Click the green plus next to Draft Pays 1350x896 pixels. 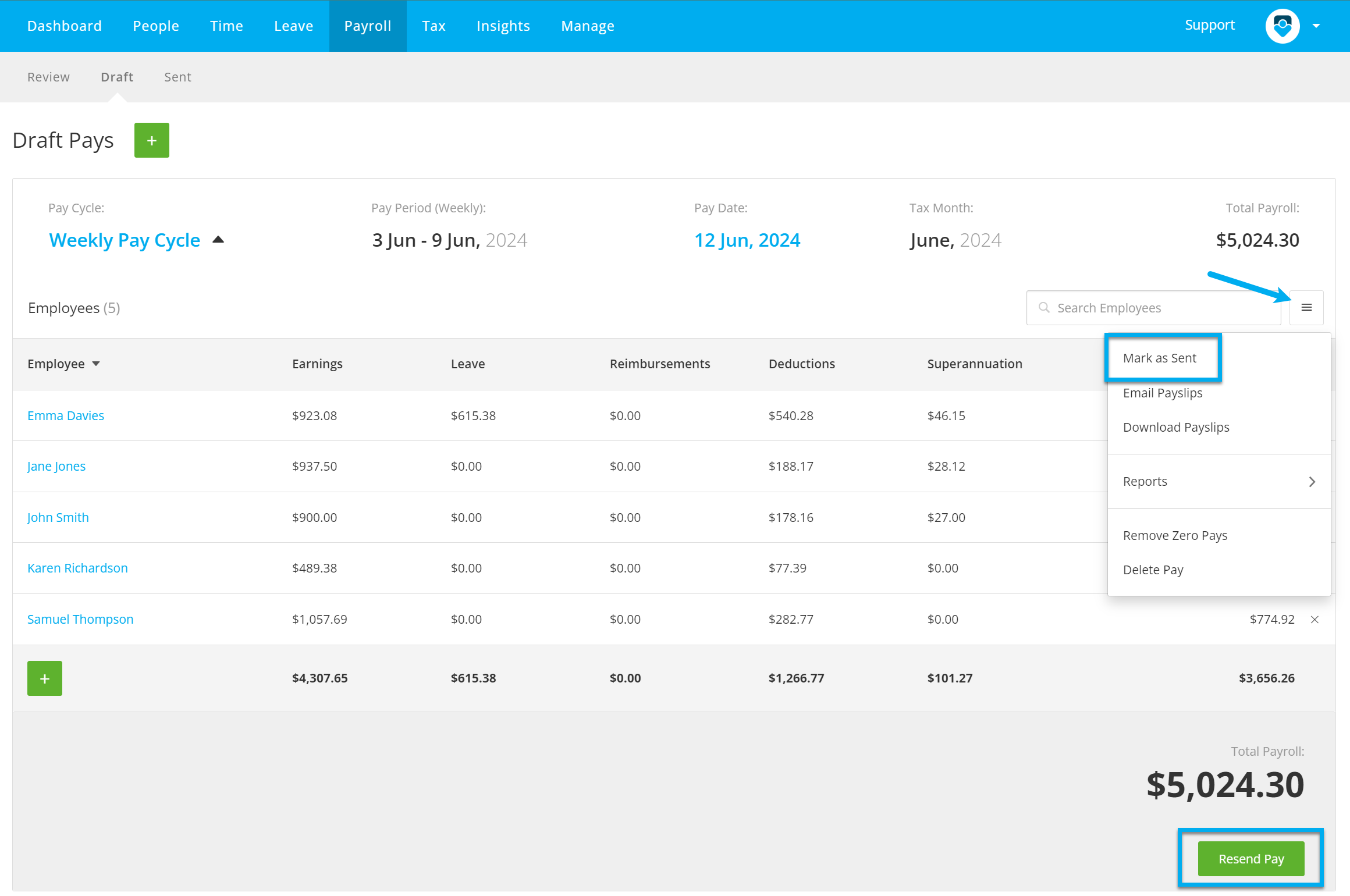point(152,140)
